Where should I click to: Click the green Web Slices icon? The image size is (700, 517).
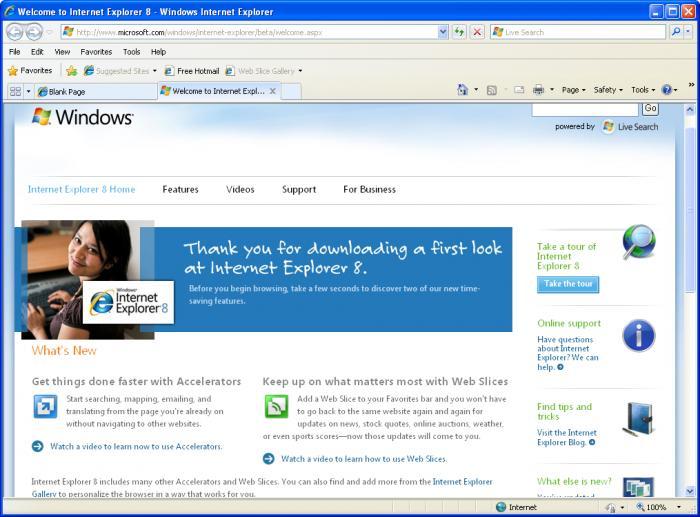[x=276, y=406]
